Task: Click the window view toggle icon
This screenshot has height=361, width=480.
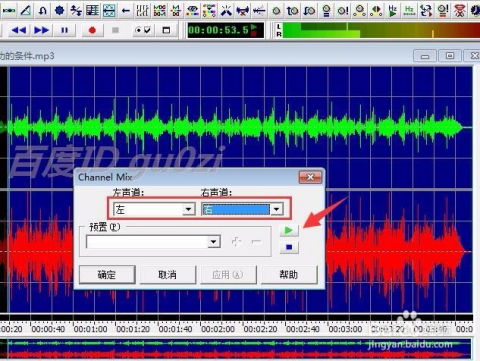Action: (166, 31)
